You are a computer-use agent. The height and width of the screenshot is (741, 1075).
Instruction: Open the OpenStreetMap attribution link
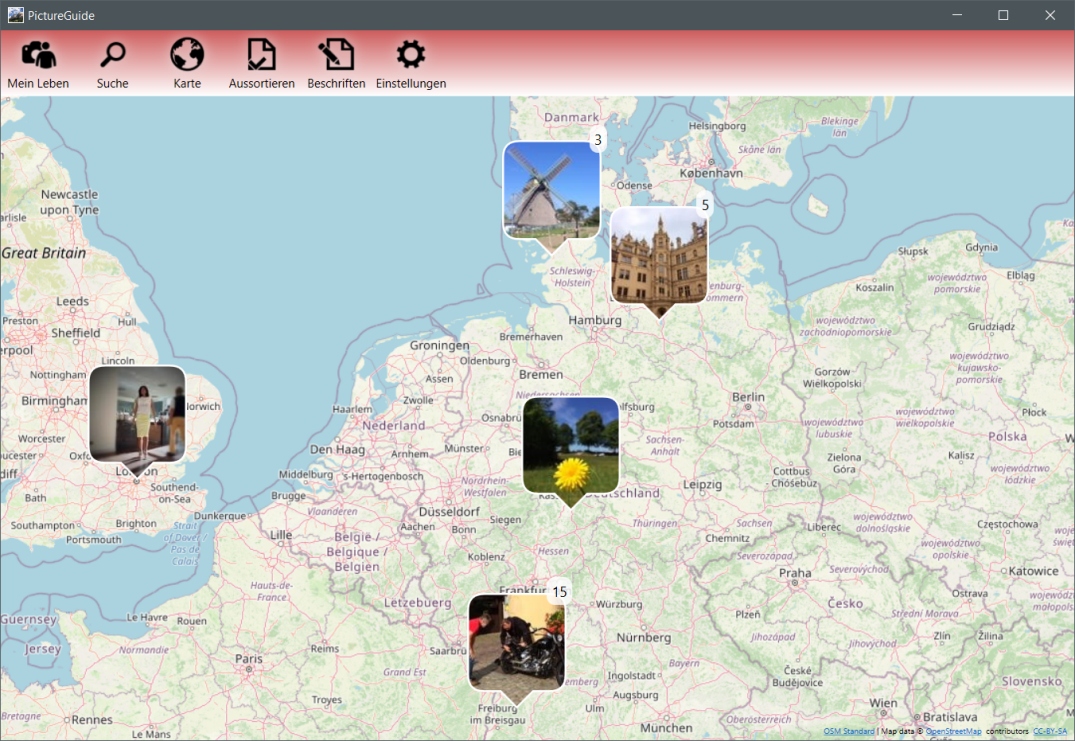click(x=954, y=731)
